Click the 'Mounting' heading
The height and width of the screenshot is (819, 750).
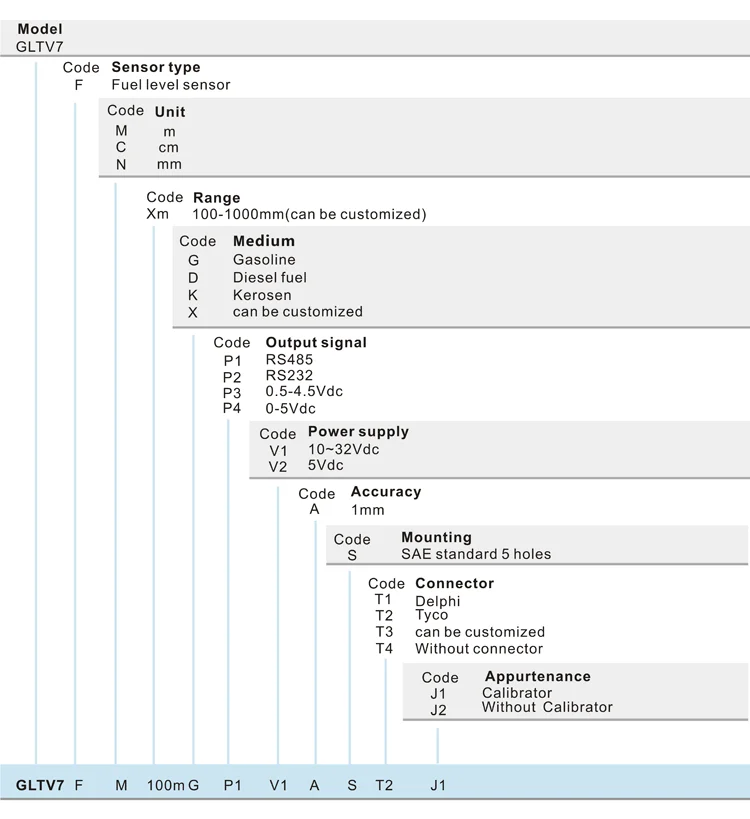click(x=437, y=537)
